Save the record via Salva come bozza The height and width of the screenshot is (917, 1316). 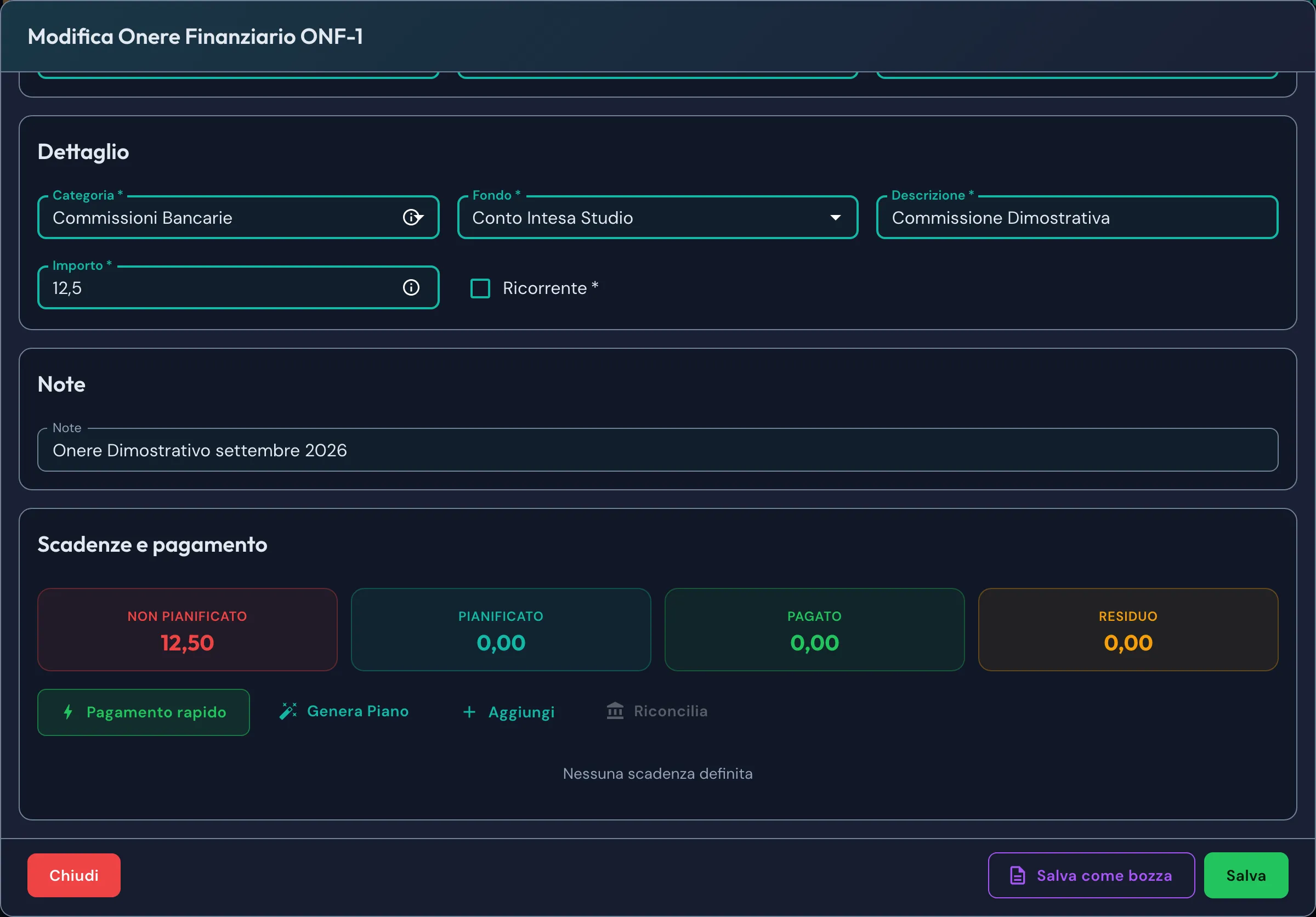[x=1091, y=875]
